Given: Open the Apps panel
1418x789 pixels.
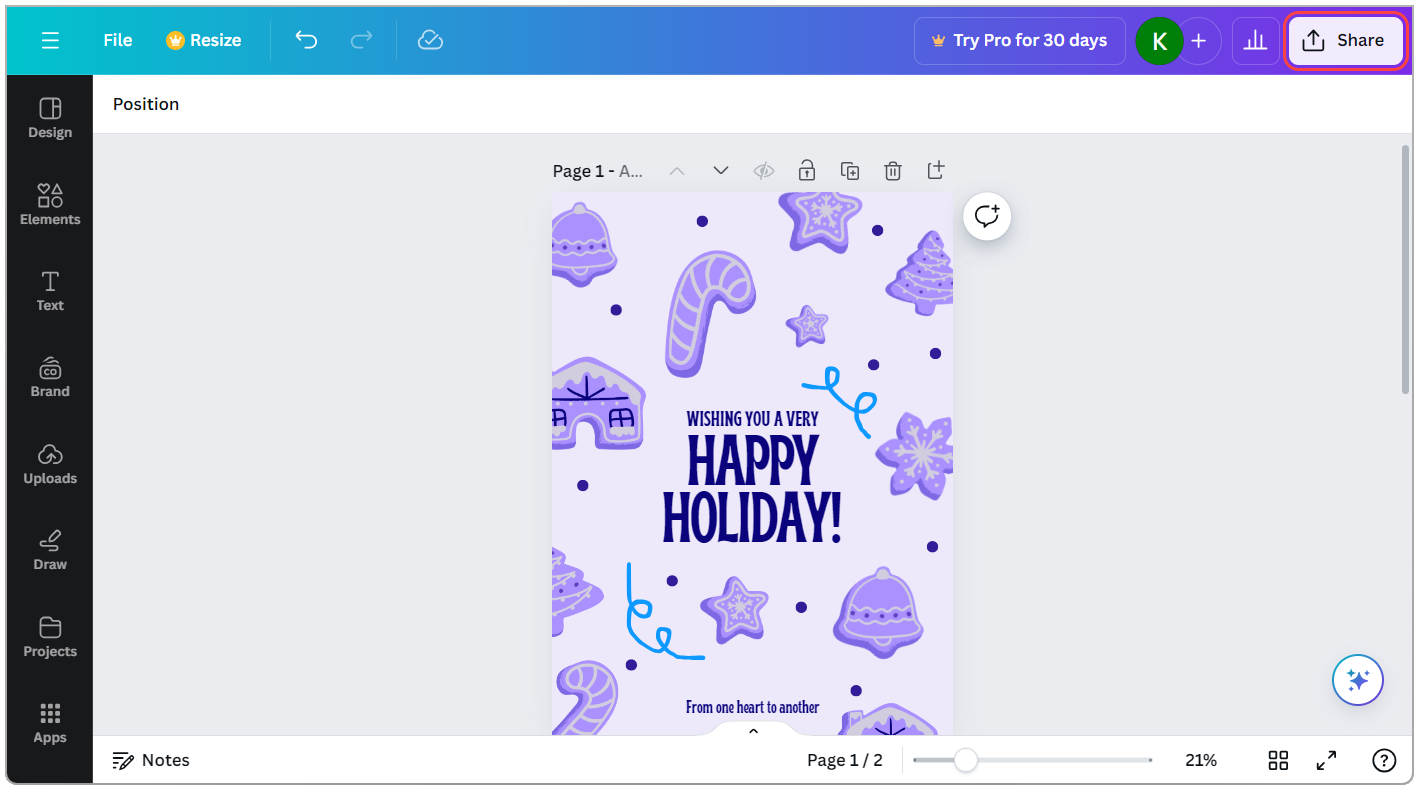Looking at the screenshot, I should [x=49, y=723].
